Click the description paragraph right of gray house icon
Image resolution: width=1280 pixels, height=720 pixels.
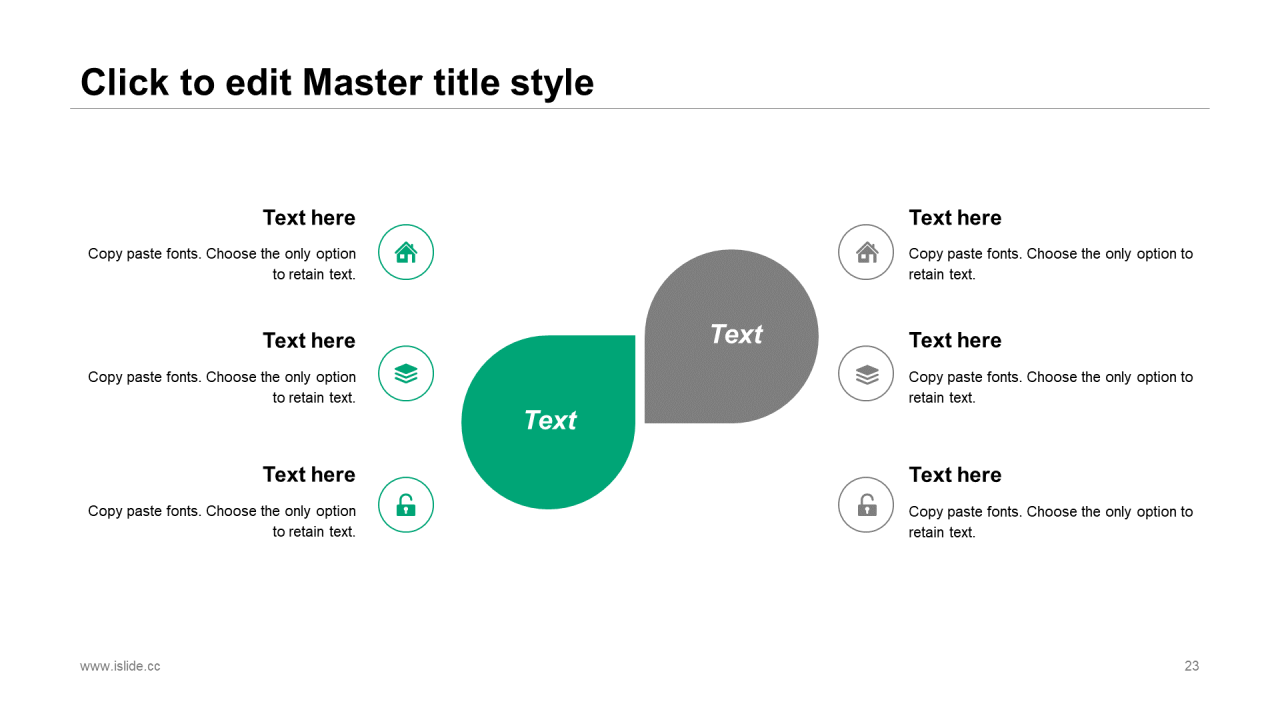coord(1051,264)
